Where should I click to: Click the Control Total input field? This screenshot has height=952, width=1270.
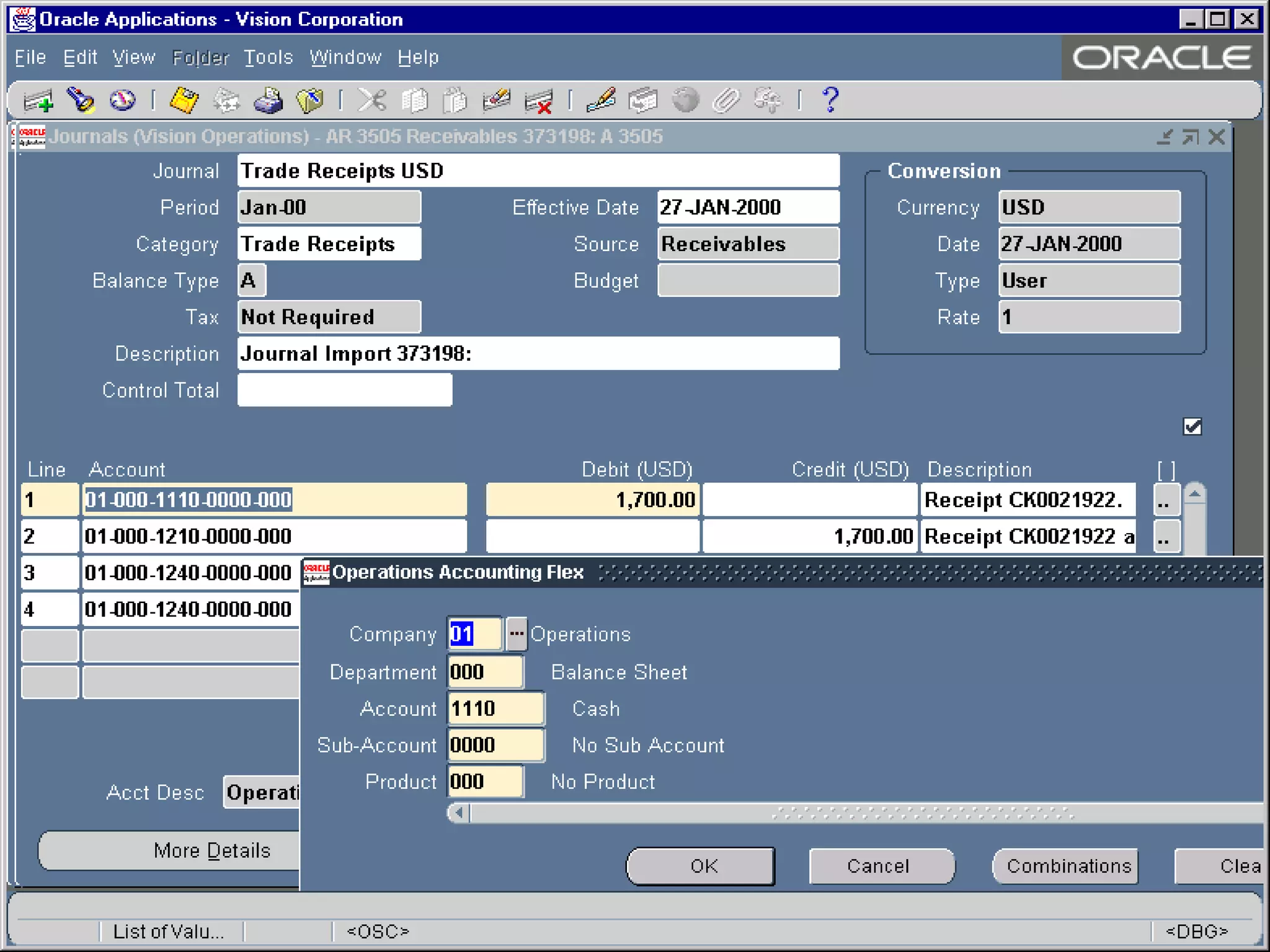click(345, 390)
